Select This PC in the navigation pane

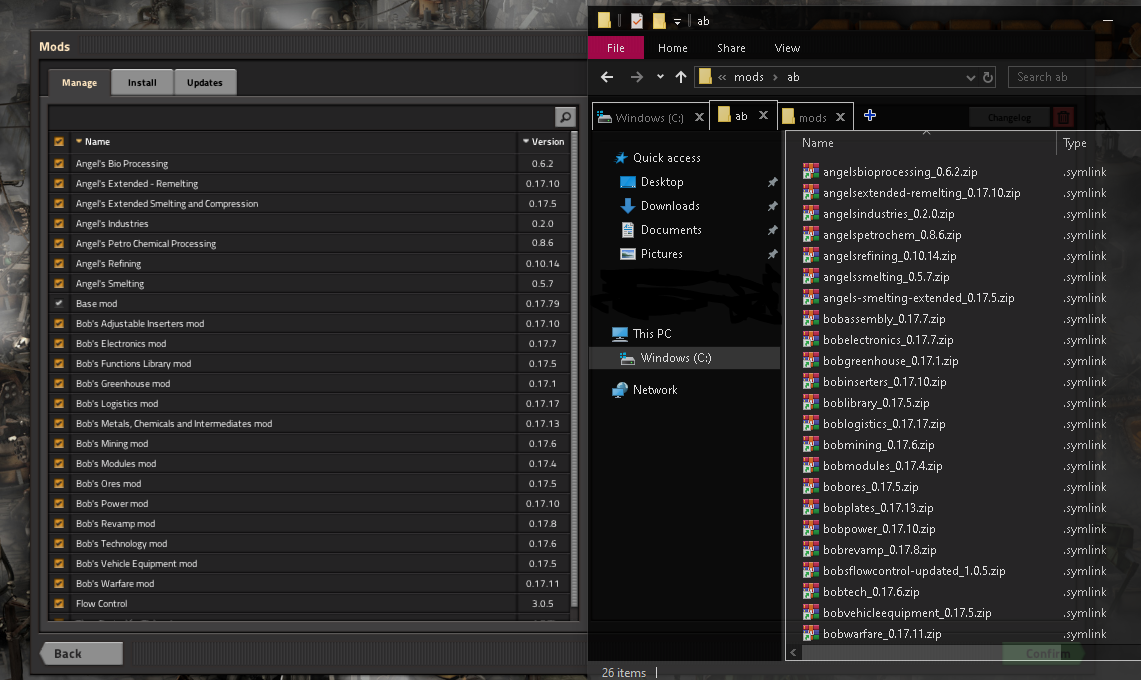click(x=651, y=333)
